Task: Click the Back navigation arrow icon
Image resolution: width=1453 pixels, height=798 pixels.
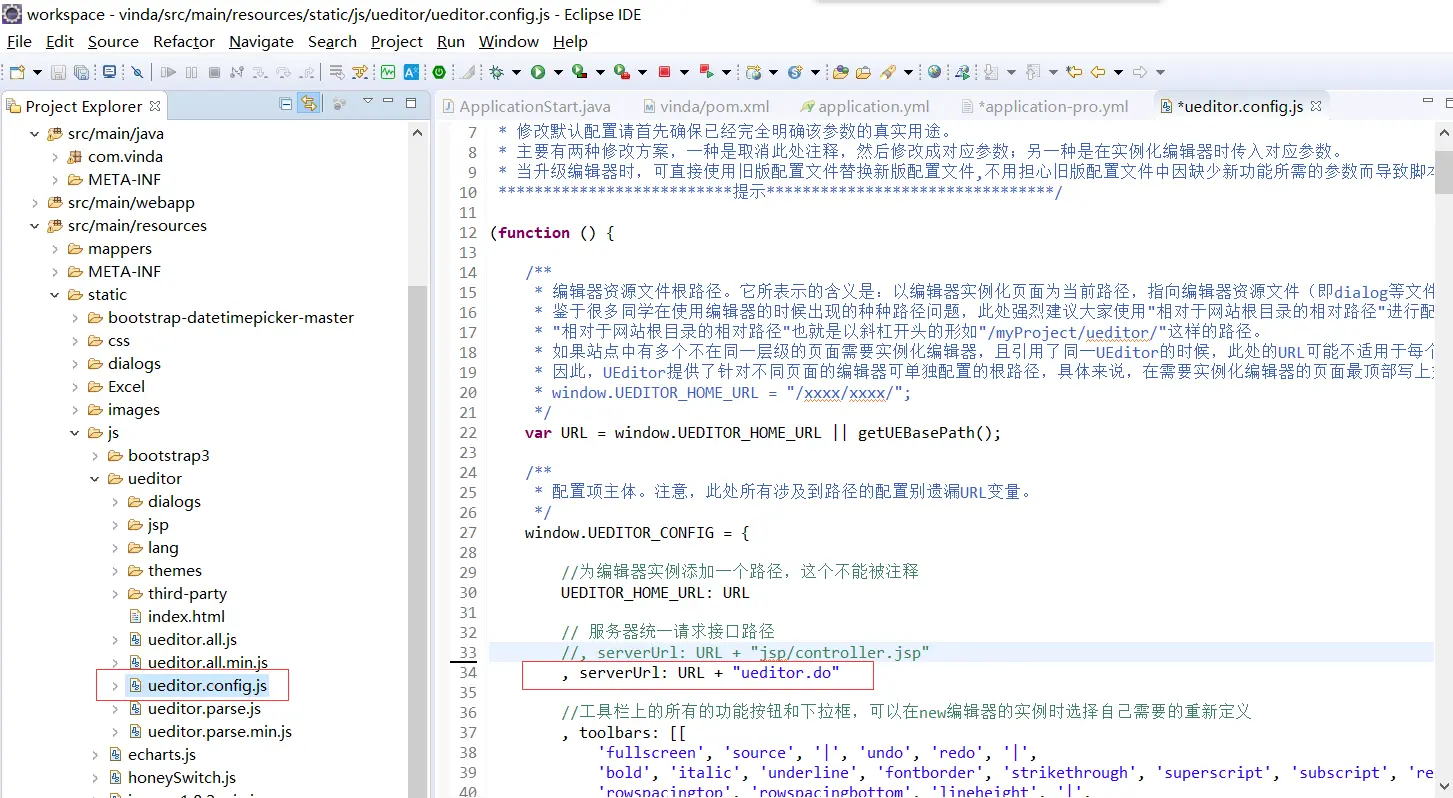Action: coord(1098,72)
